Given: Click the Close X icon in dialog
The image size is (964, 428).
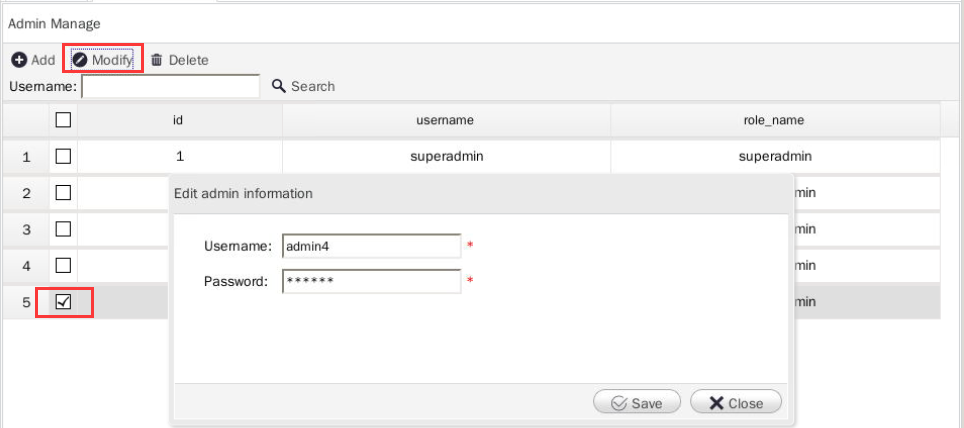Looking at the screenshot, I should 716,403.
